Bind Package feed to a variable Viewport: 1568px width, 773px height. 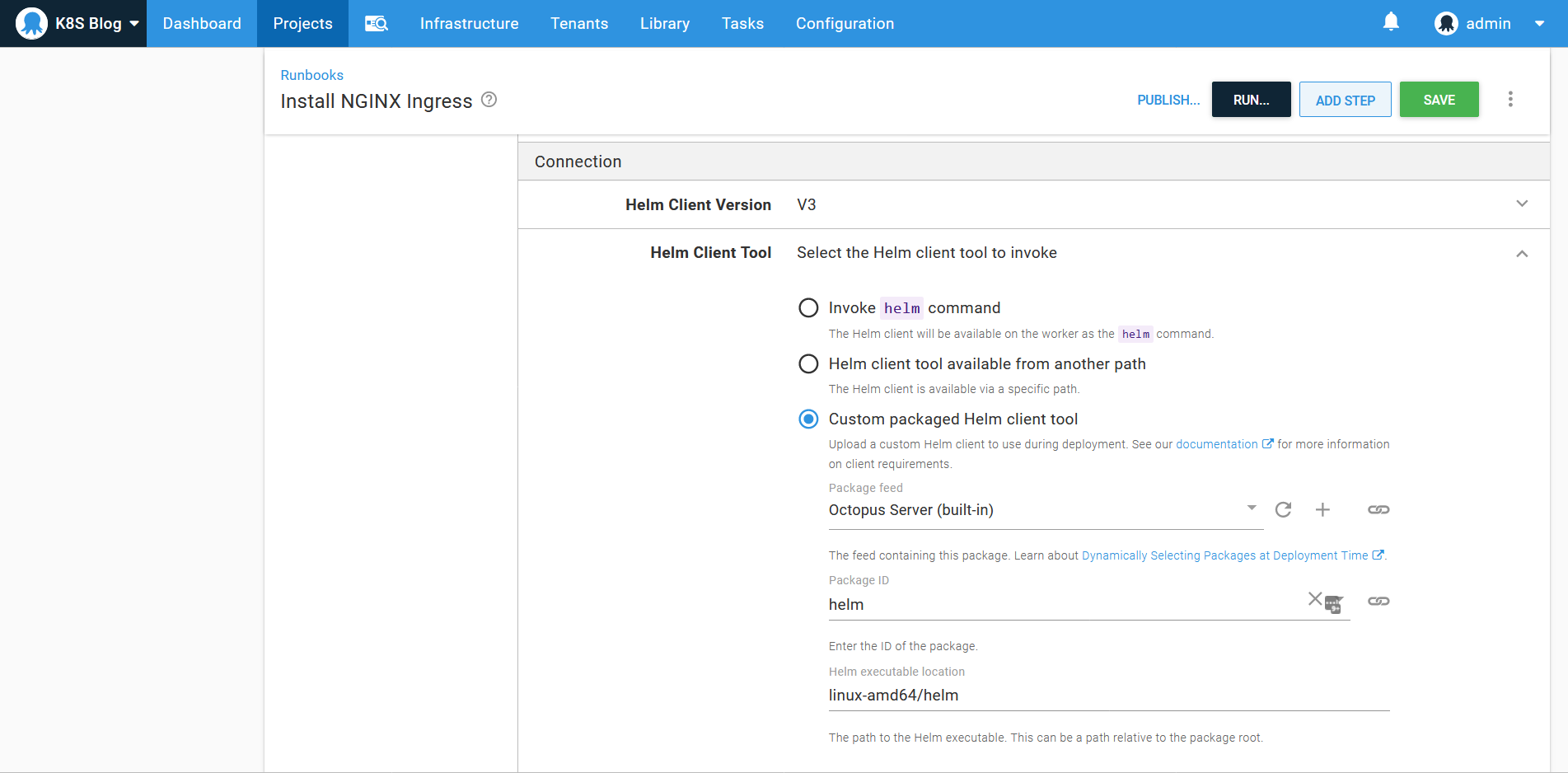click(x=1378, y=510)
